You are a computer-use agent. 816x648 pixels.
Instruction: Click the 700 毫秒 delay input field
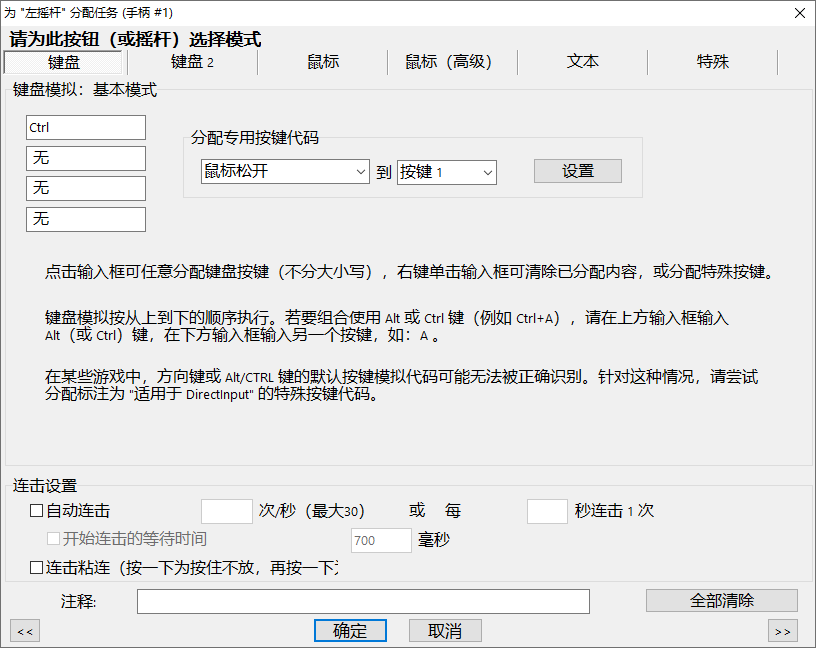click(x=380, y=540)
